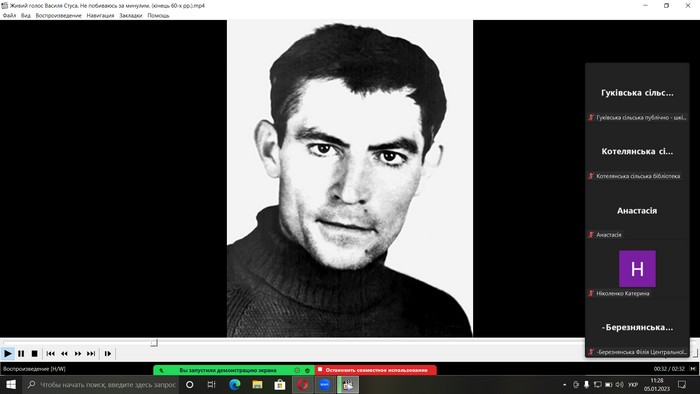Click the battery icon in system tray
The image size is (700, 394).
[608, 384]
